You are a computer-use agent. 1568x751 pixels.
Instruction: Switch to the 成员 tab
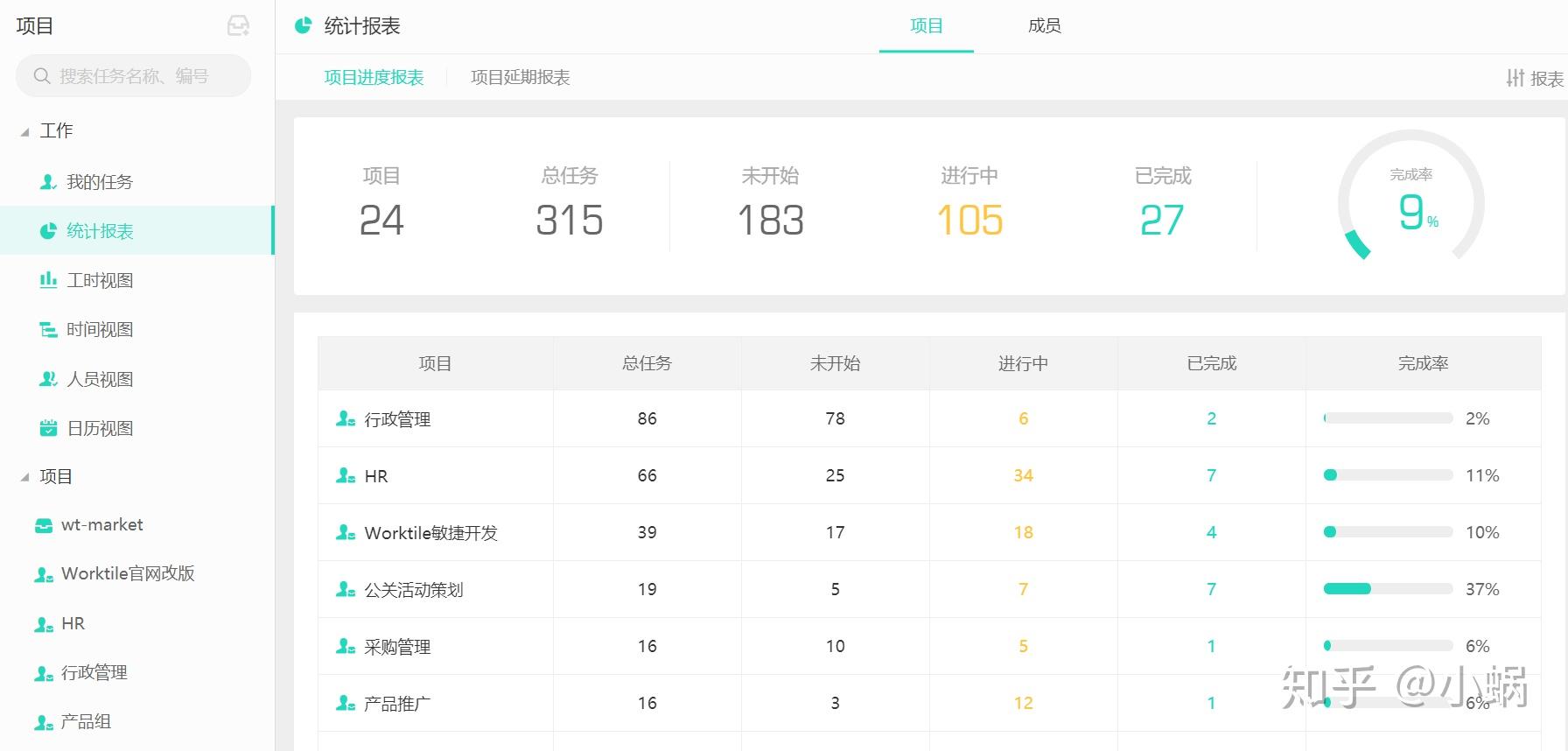(x=1045, y=26)
